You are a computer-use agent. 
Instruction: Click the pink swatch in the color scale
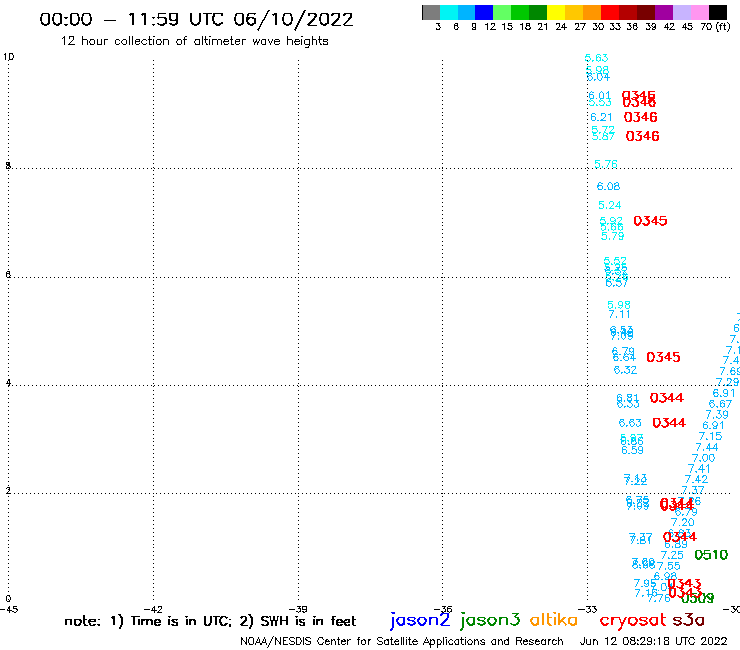[700, 12]
